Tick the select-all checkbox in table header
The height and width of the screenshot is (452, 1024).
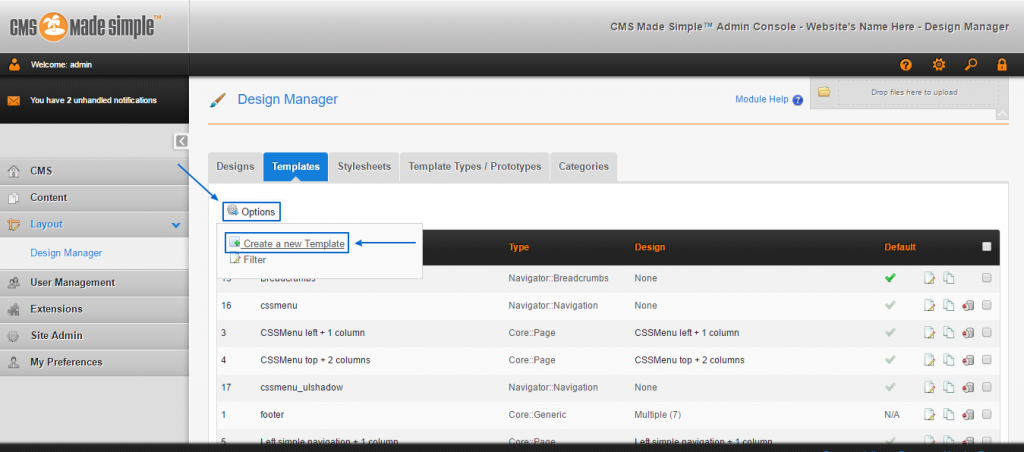tap(987, 247)
